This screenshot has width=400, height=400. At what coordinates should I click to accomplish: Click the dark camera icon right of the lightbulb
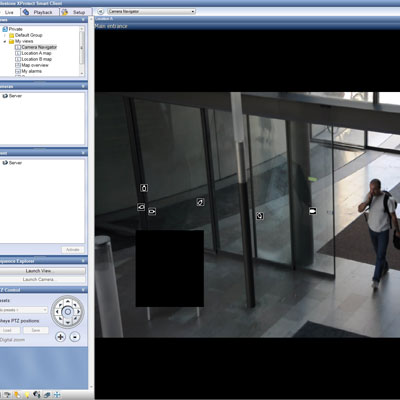[37, 395]
